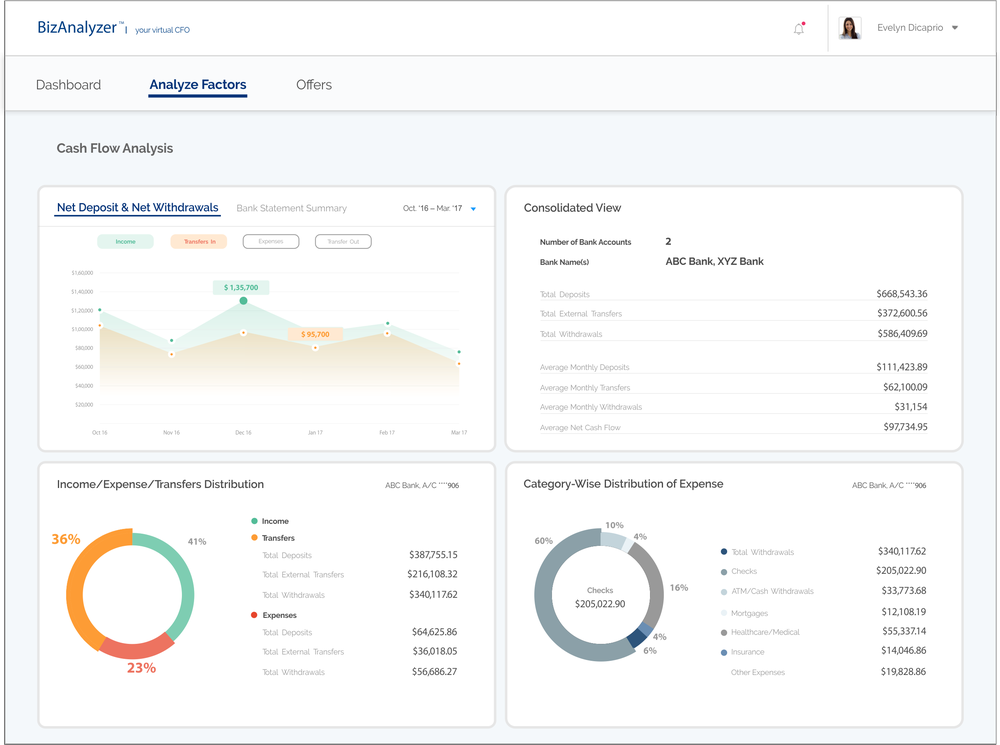
Task: Enable the Transfer Out series filter
Action: tap(343, 241)
